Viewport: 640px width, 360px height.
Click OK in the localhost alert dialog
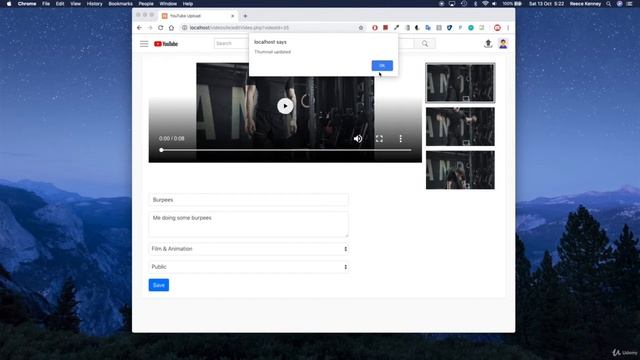382,65
